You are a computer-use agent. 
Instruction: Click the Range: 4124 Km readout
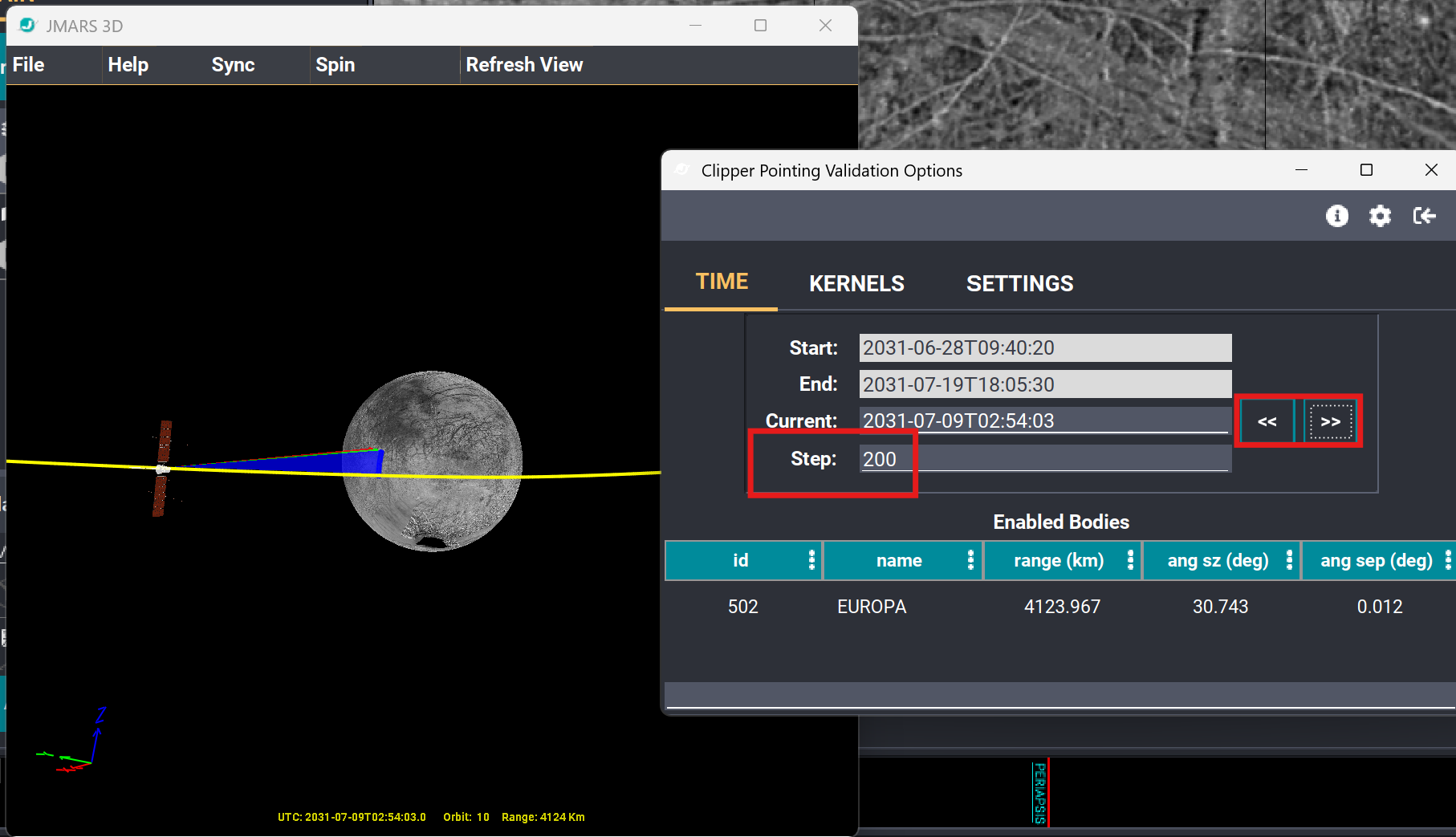point(543,817)
